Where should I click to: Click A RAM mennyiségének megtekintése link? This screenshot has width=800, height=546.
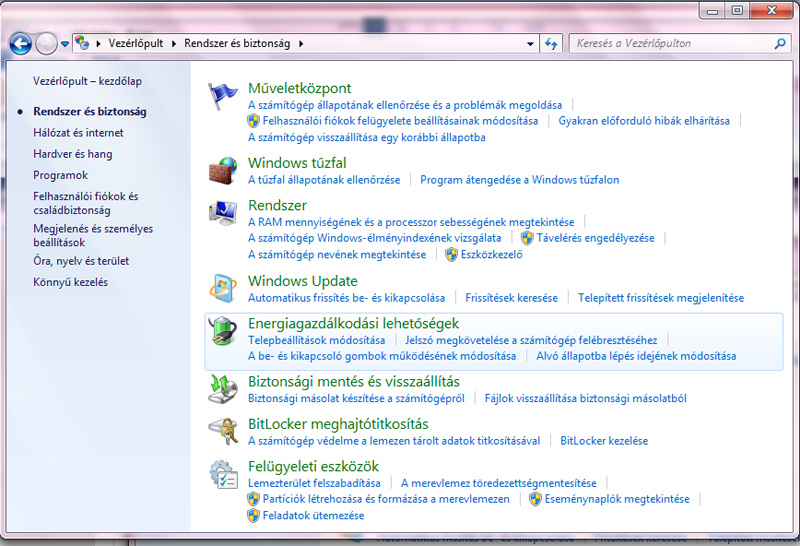click(x=411, y=222)
